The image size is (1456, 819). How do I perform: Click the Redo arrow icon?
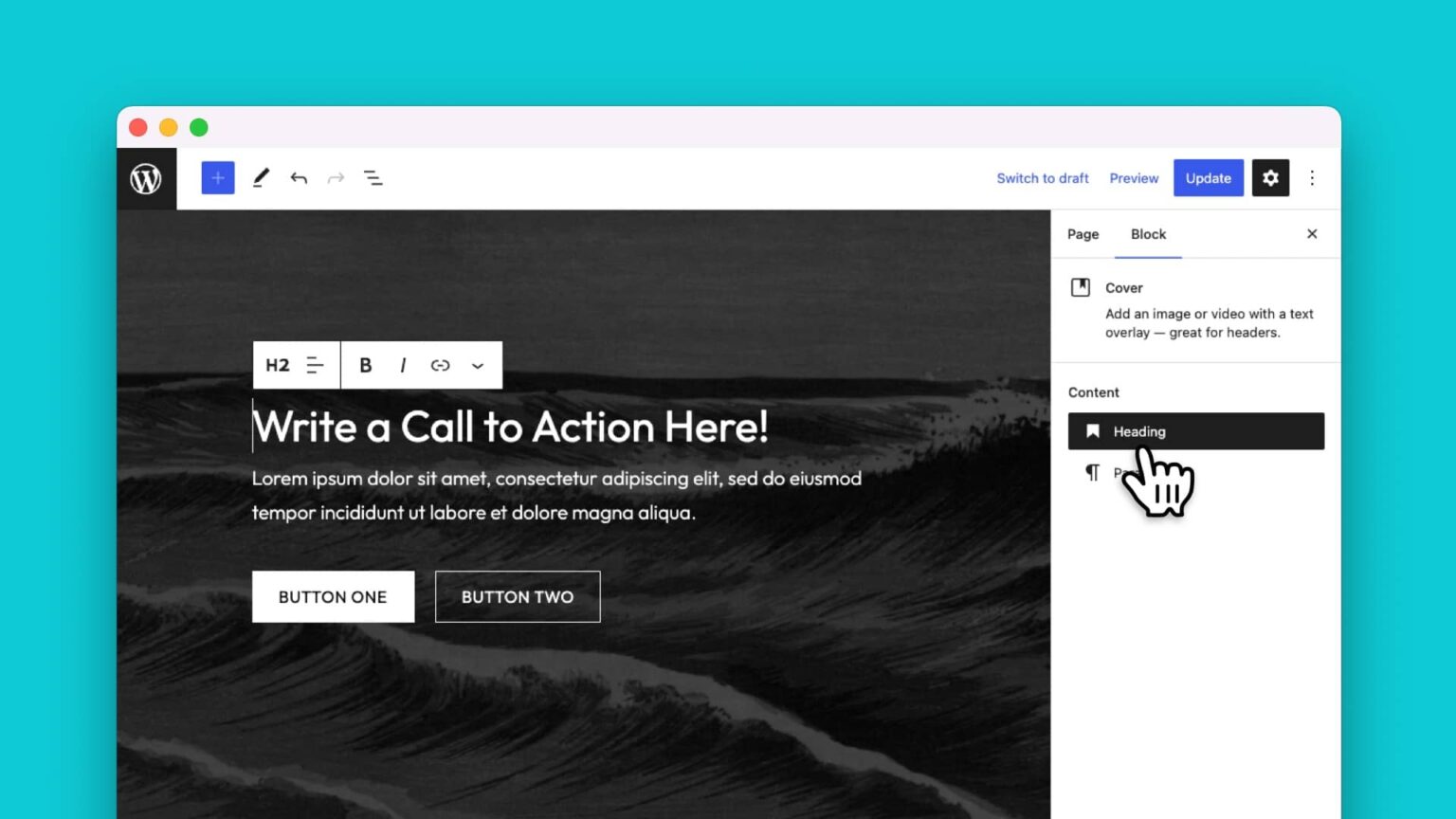tap(336, 177)
